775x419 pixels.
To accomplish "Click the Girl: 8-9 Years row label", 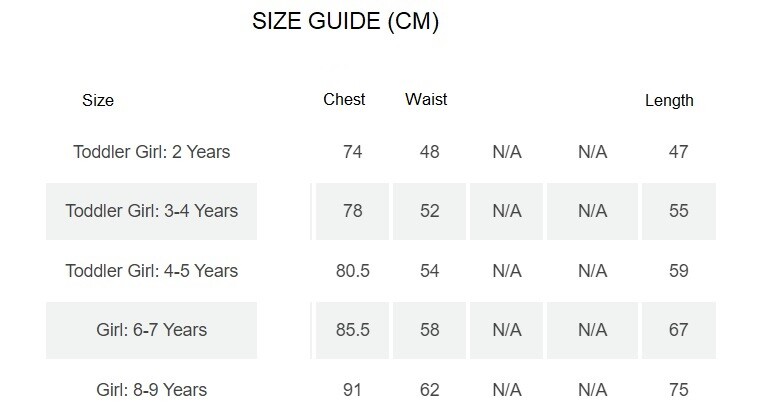I will click(152, 390).
